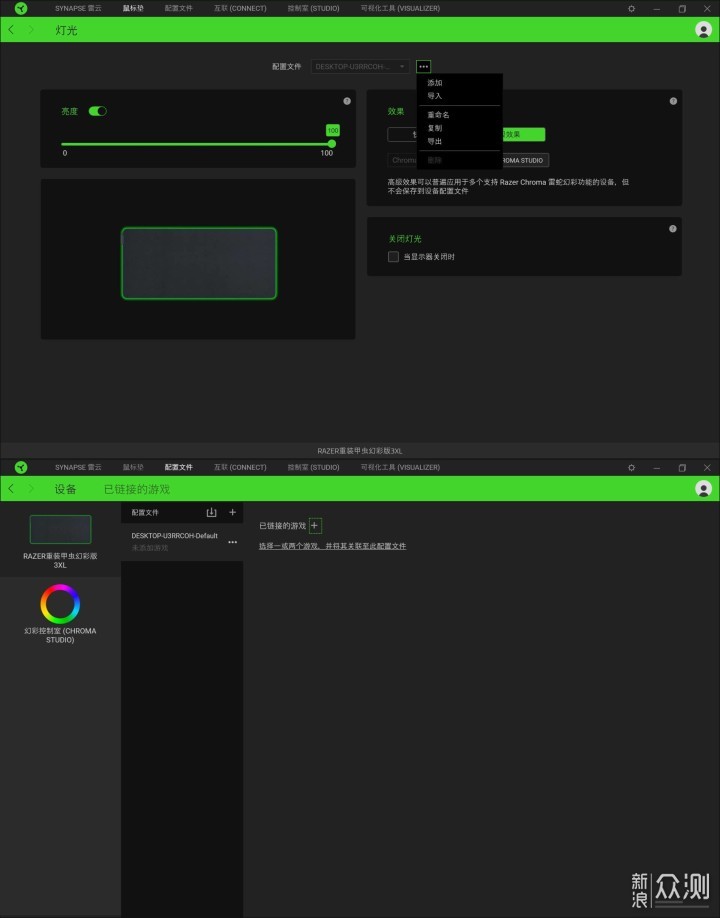This screenshot has height=918, width=720.
Task: Click the 未添加游戏 text under the profile
Action: coord(150,548)
